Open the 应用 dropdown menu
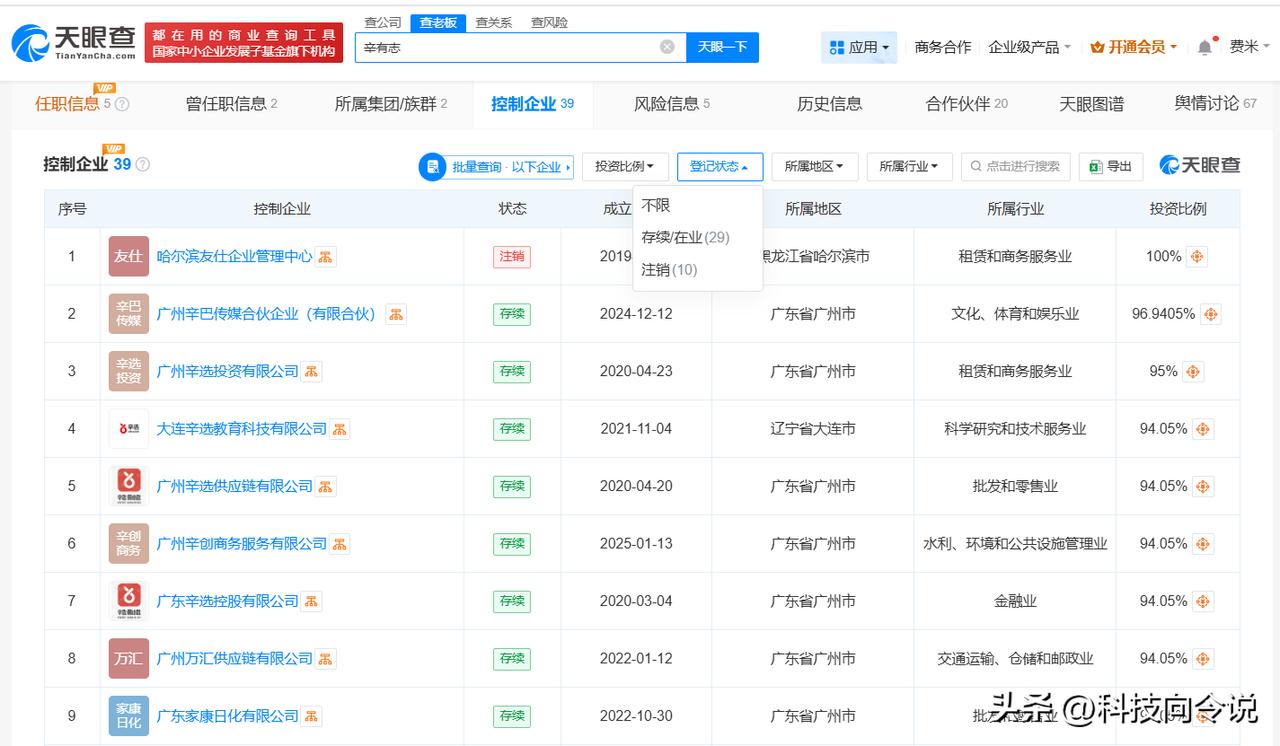The image size is (1280, 746). (860, 47)
